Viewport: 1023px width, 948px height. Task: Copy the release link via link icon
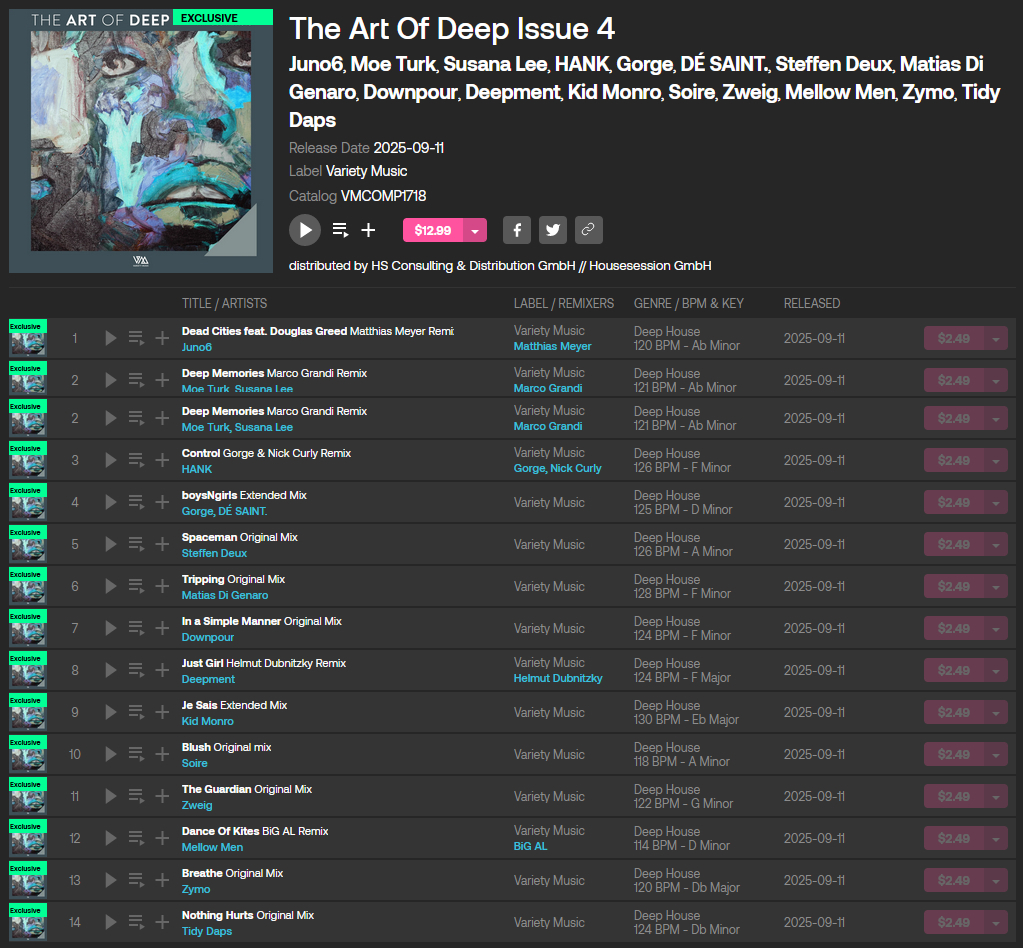(588, 230)
